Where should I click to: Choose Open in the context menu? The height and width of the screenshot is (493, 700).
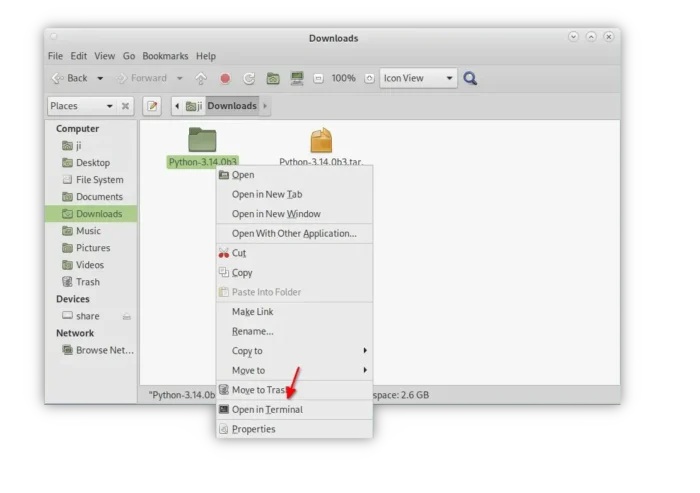click(295, 175)
